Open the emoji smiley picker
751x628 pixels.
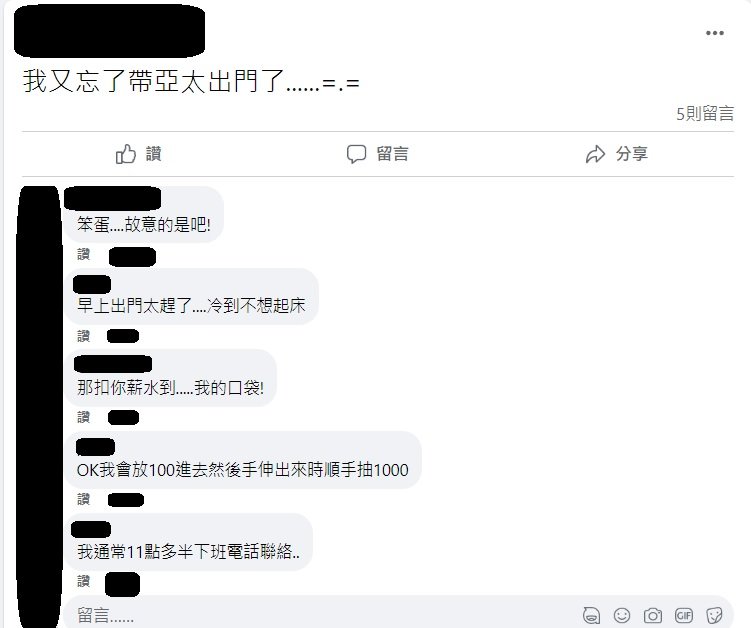[622, 615]
